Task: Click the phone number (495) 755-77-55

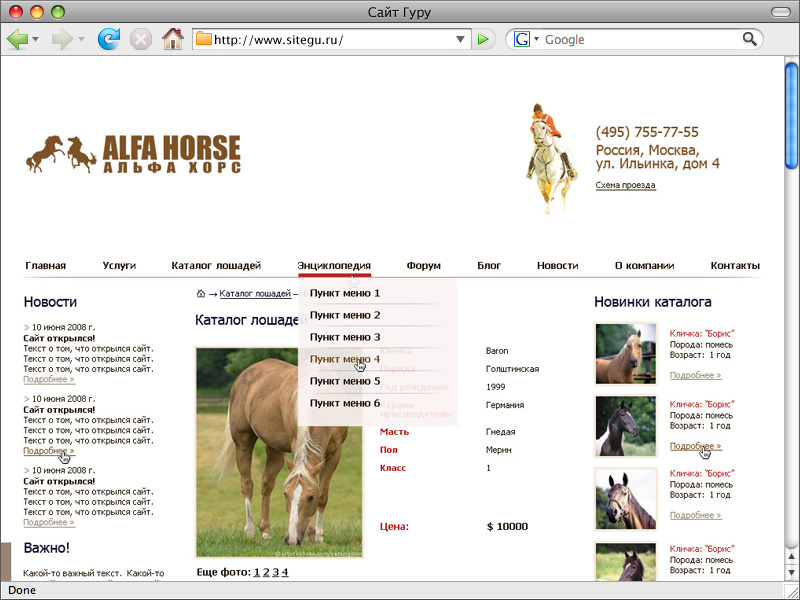Action: click(647, 132)
